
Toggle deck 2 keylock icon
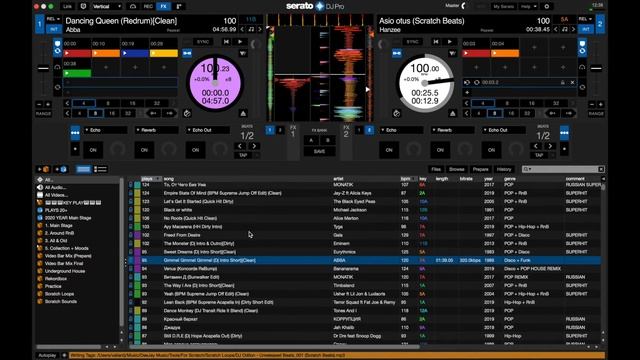point(397,53)
